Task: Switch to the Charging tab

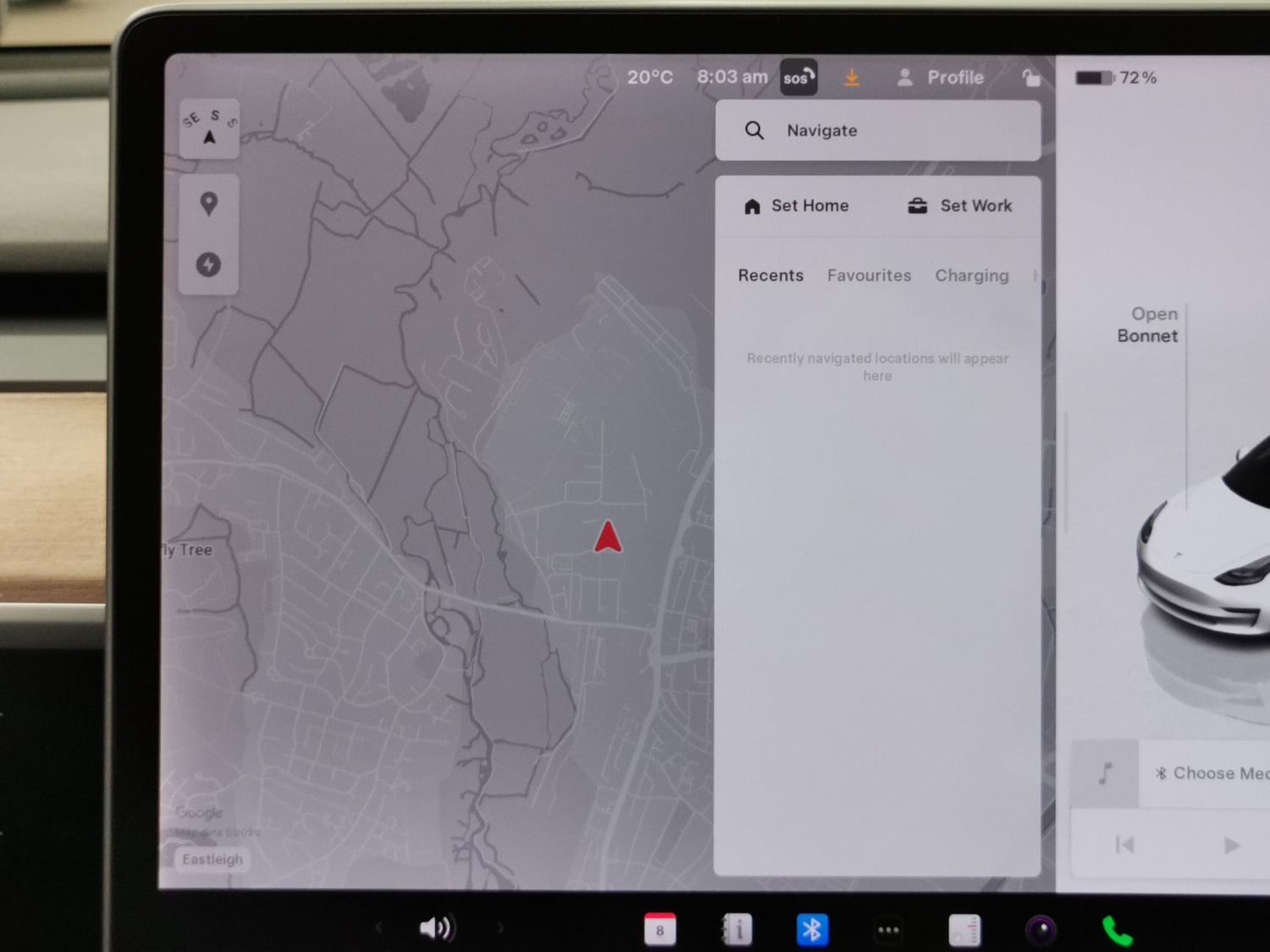Action: (x=971, y=276)
